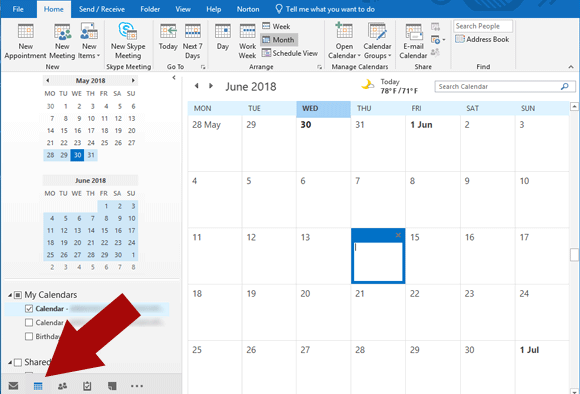The height and width of the screenshot is (394, 580).
Task: Go to previous month in main calendar
Action: tap(197, 86)
